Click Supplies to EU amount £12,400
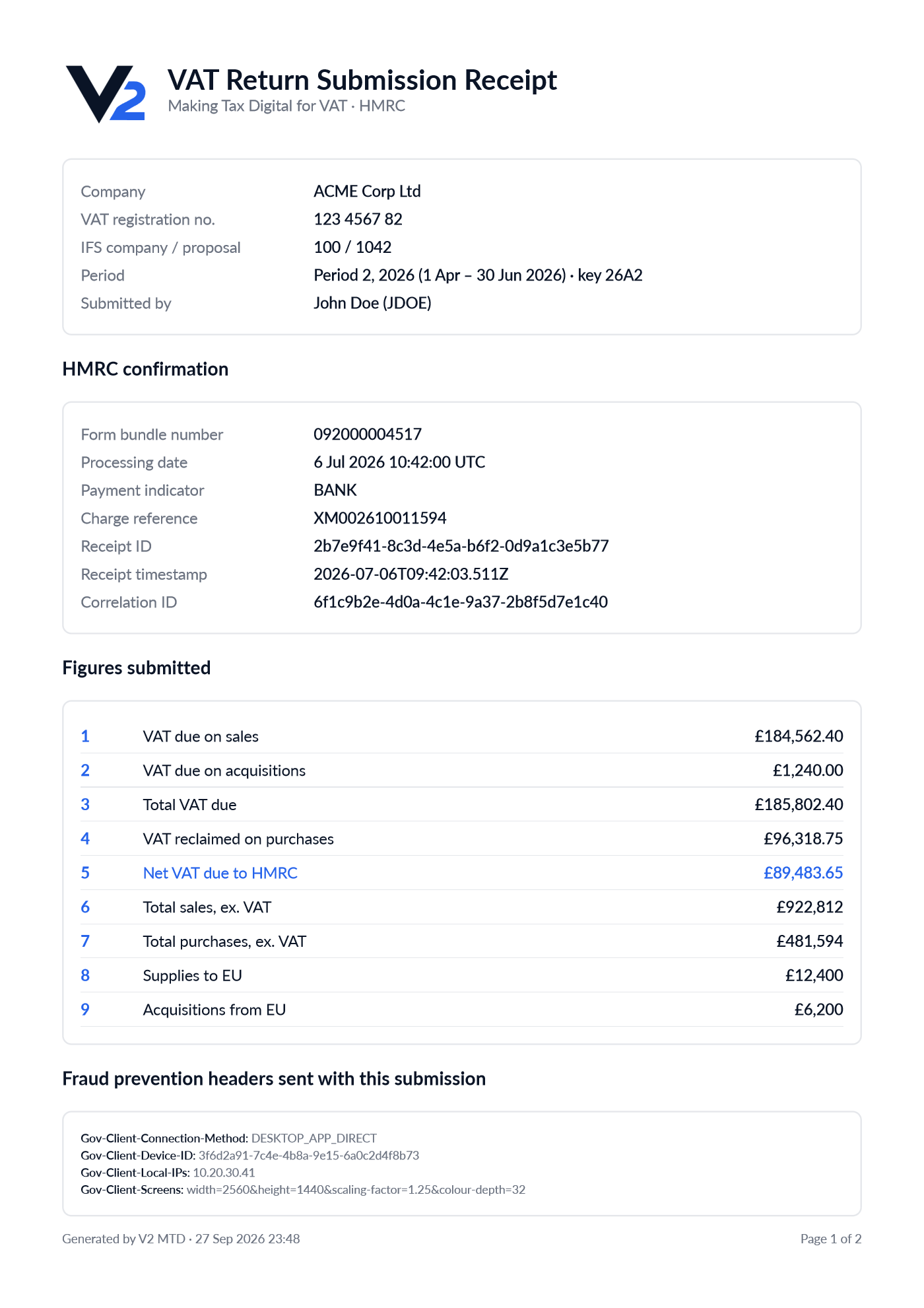The height and width of the screenshot is (1308, 924). (814, 975)
